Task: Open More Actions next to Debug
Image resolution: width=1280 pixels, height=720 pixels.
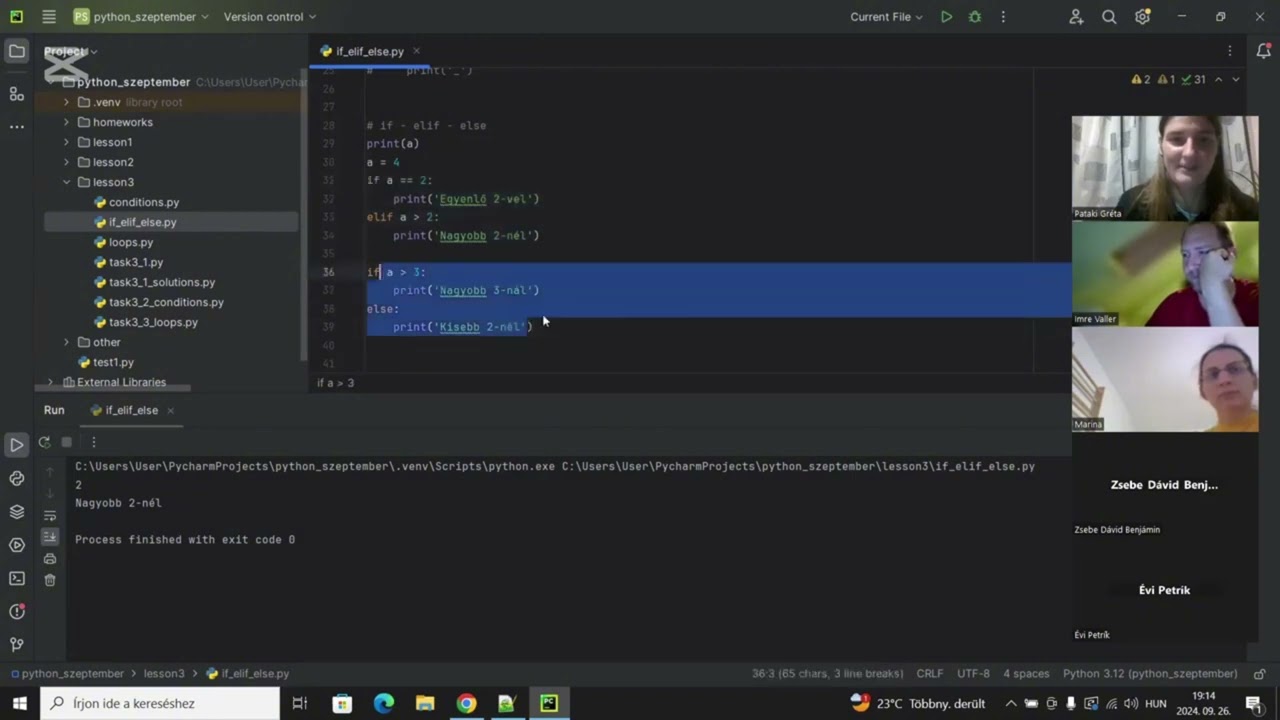Action: pyautogui.click(x=1003, y=17)
